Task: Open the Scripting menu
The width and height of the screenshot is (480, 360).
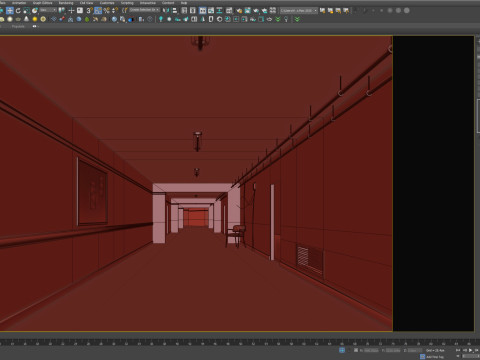Action: (x=127, y=3)
